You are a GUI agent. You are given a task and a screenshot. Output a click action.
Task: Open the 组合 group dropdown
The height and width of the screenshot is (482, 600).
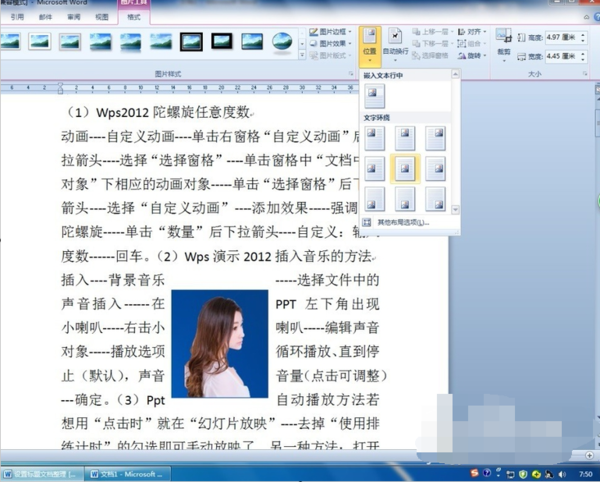[472, 44]
